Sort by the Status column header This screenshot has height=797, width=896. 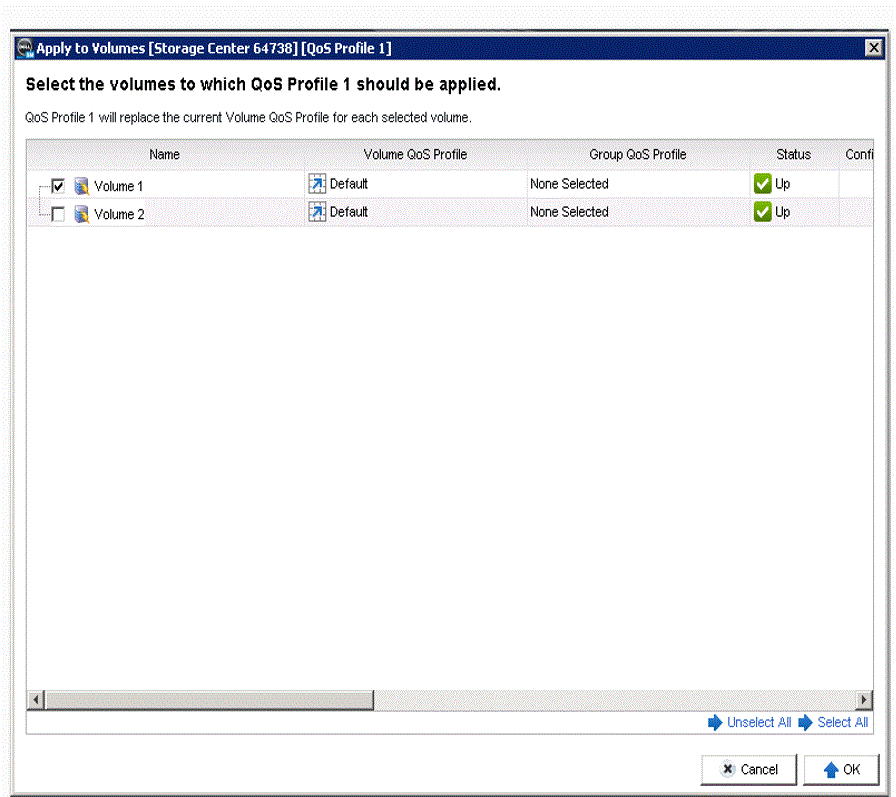[794, 154]
